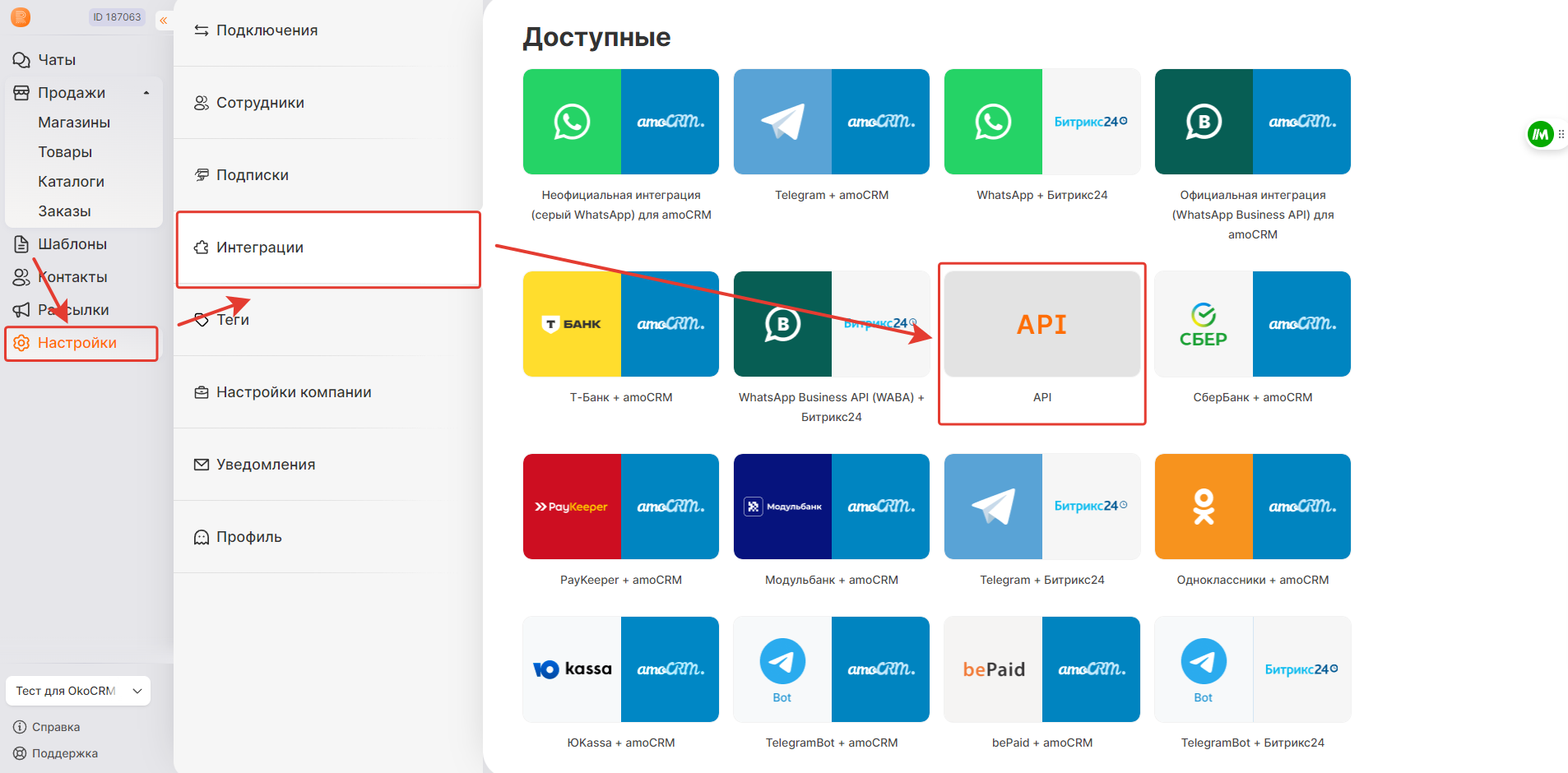Screen dimensions: 1568x773
Task: Collapse the Продажи menu arrow
Action: 146,93
